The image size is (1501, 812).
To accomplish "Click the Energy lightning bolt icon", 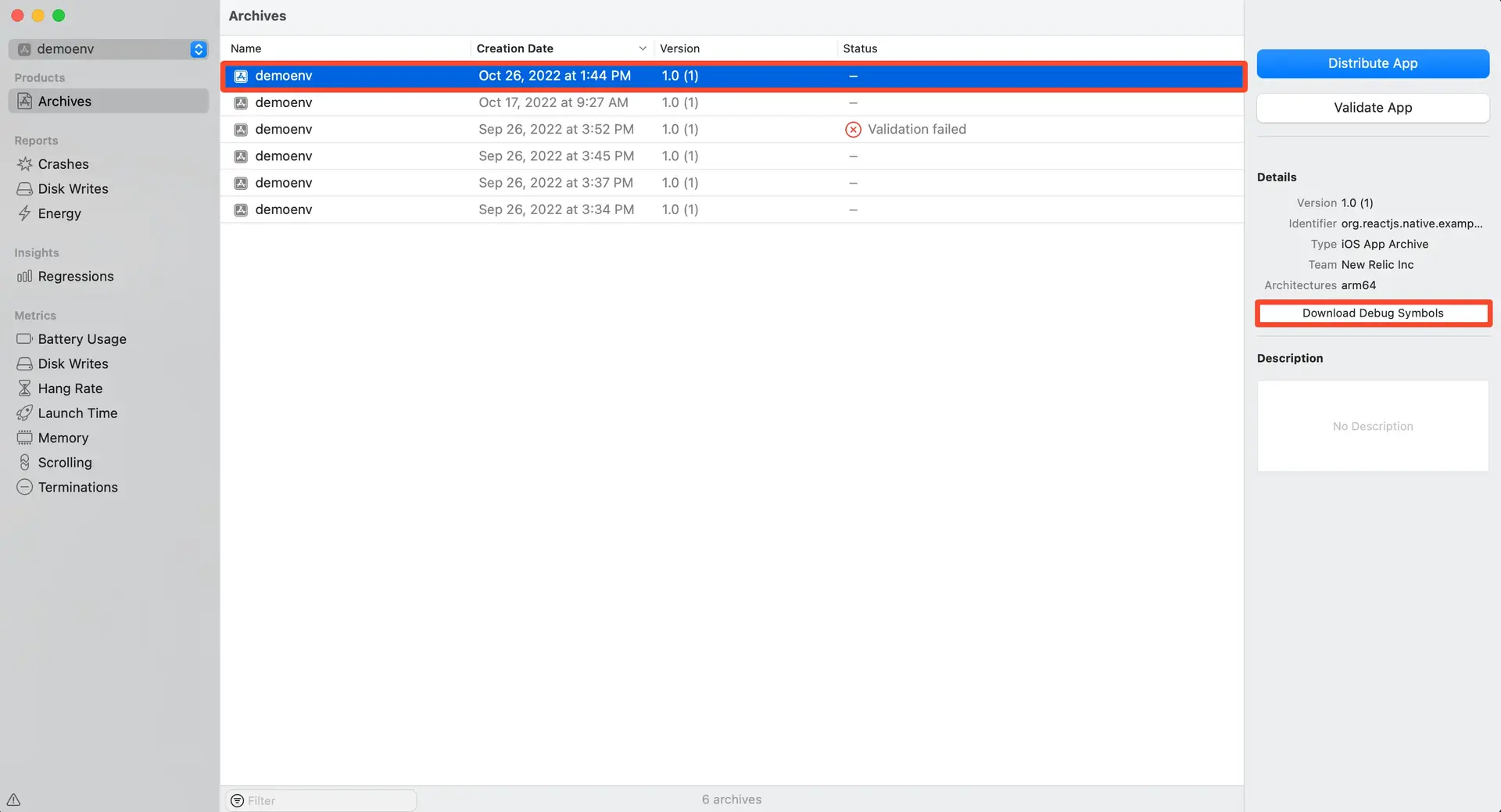I will coord(24,213).
